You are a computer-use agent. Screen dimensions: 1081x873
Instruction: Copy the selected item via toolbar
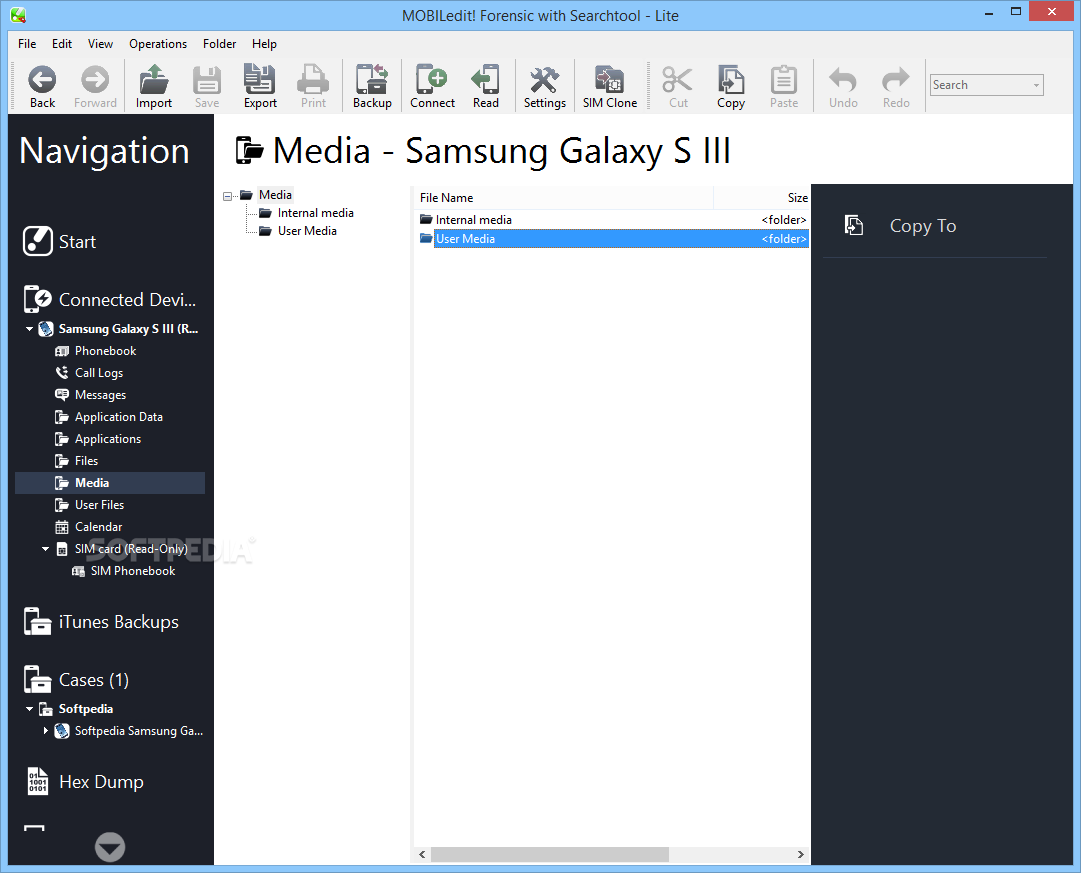731,87
